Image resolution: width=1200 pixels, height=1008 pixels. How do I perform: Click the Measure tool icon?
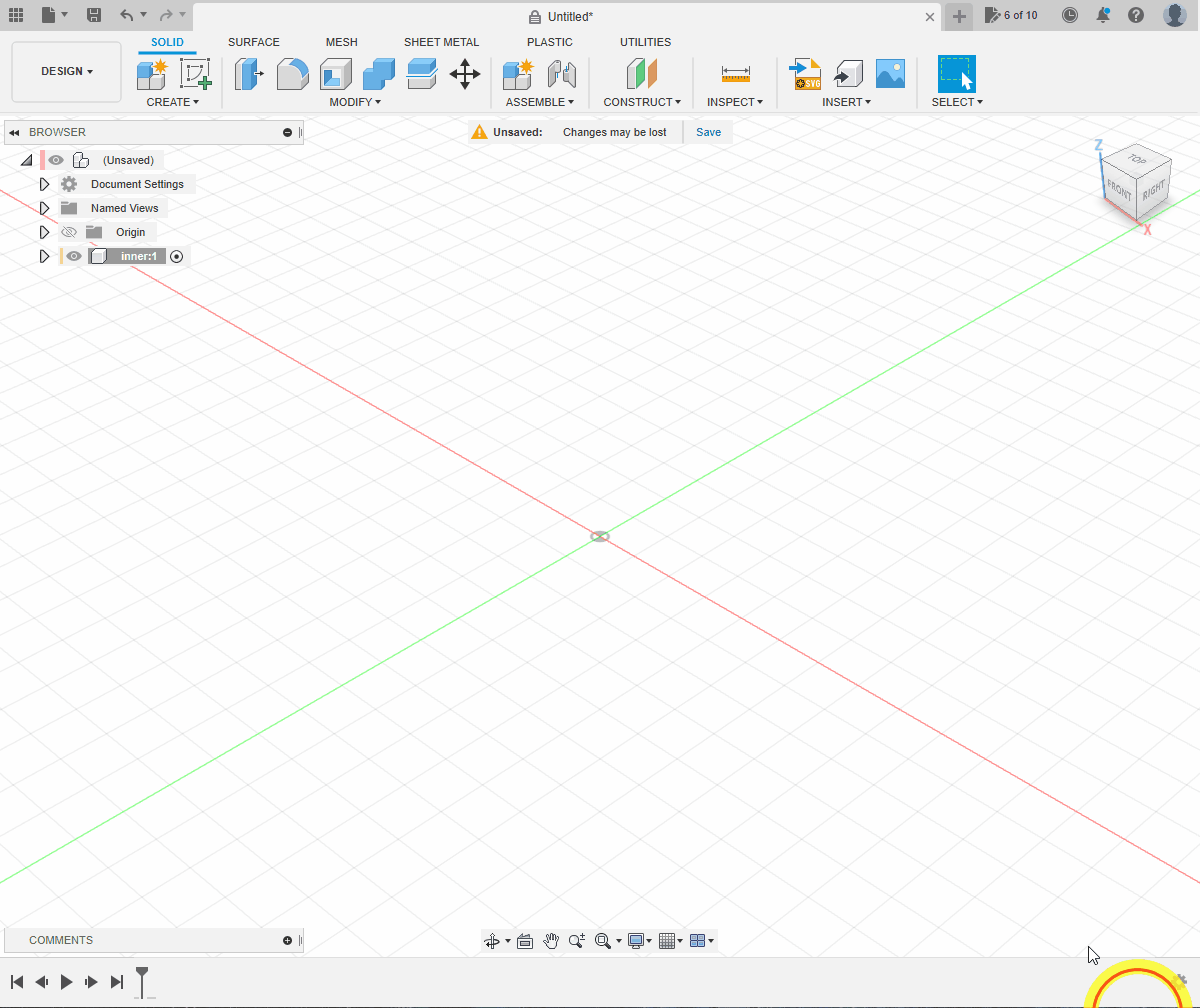tap(735, 74)
